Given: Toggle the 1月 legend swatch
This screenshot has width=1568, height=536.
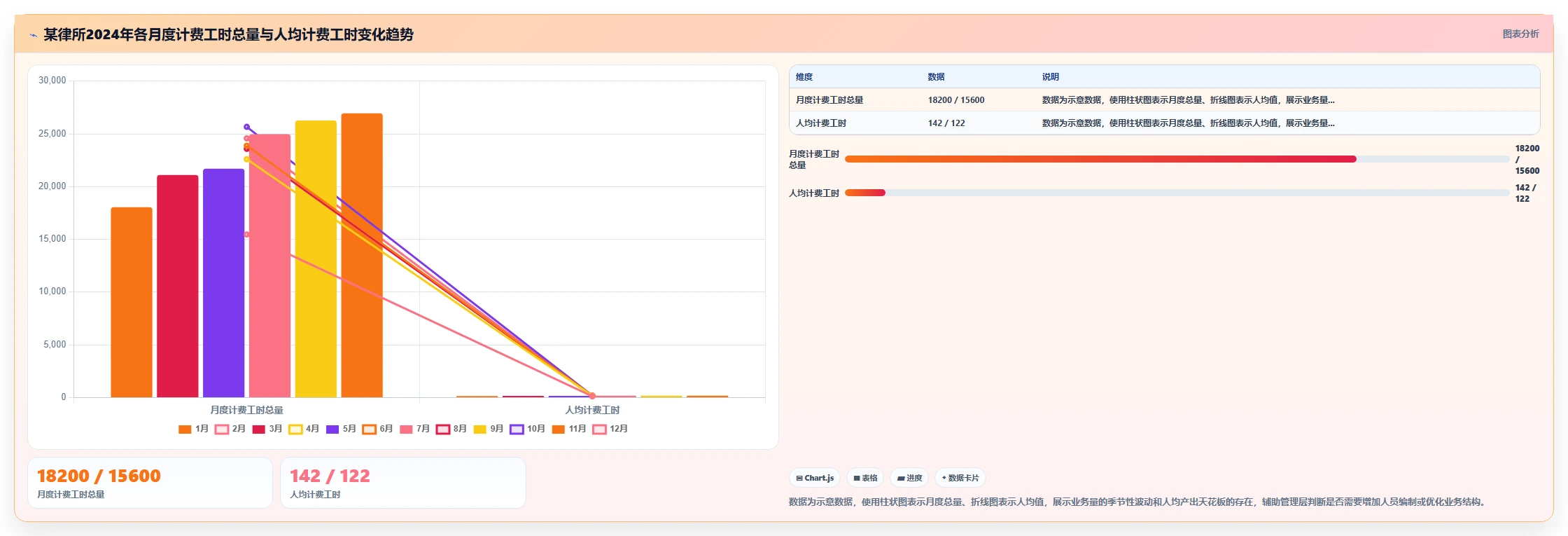Looking at the screenshot, I should coord(185,430).
